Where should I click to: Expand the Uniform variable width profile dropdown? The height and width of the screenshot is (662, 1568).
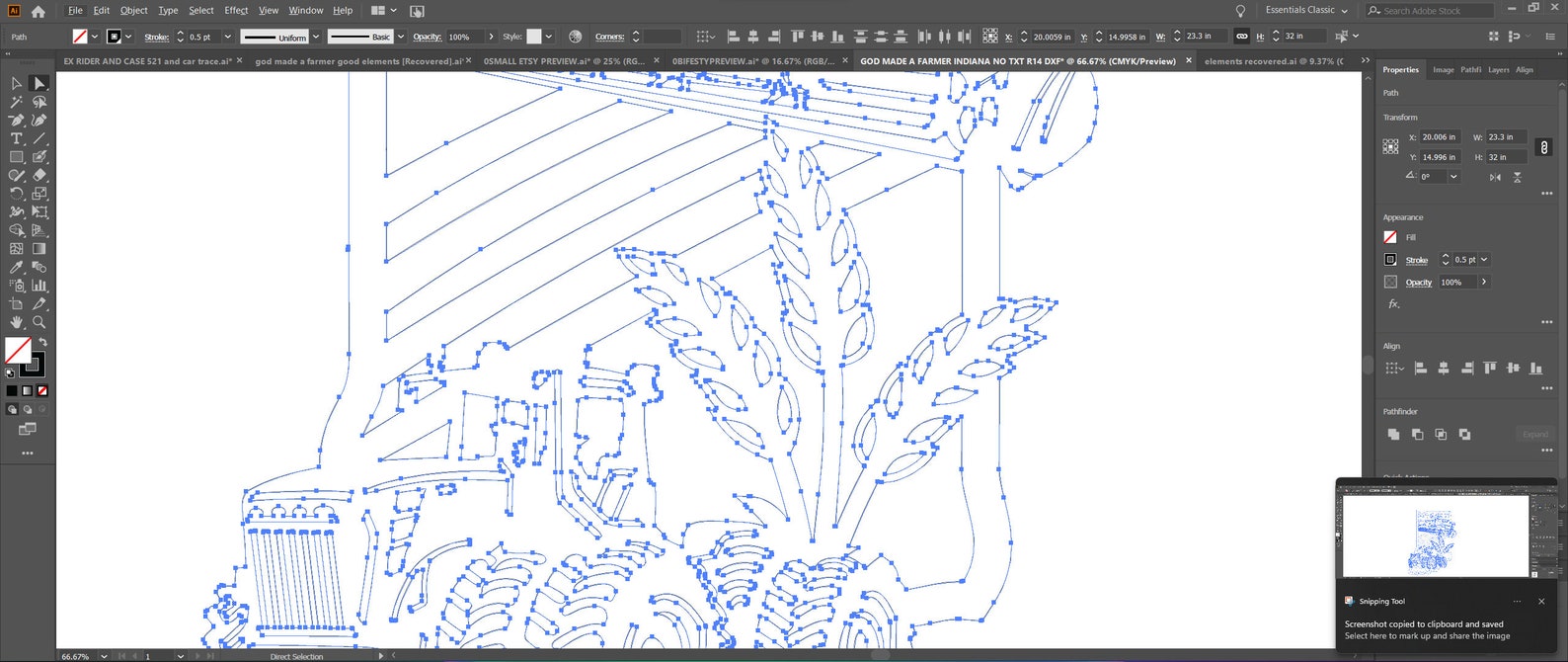[316, 37]
